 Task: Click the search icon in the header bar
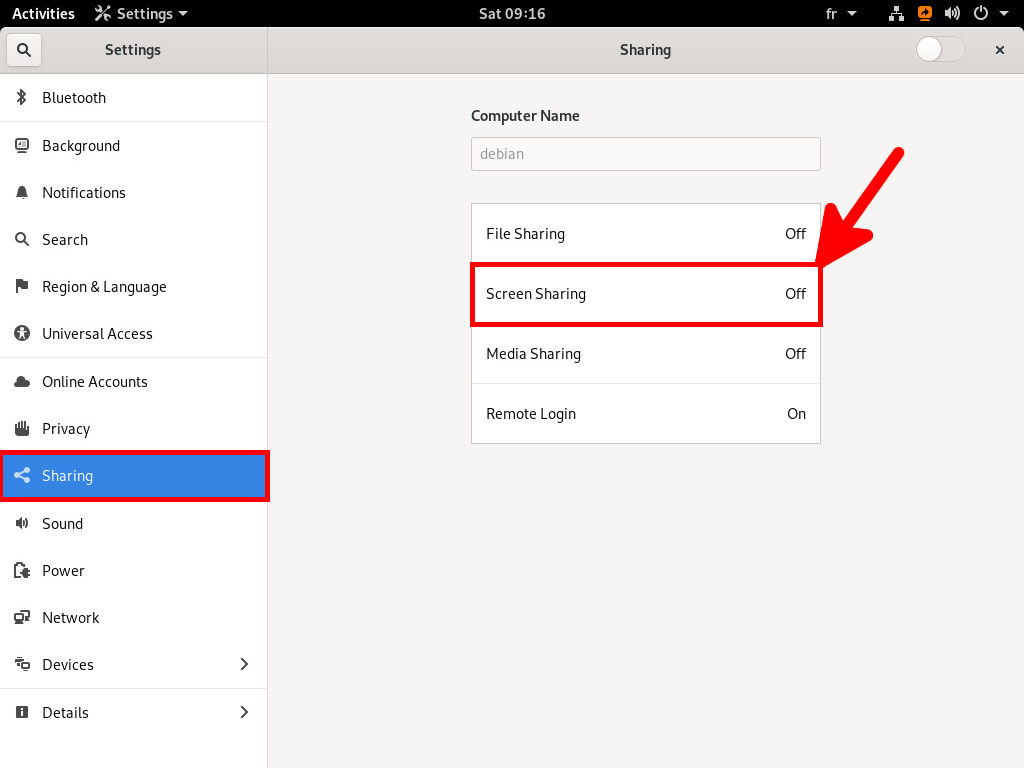22,49
